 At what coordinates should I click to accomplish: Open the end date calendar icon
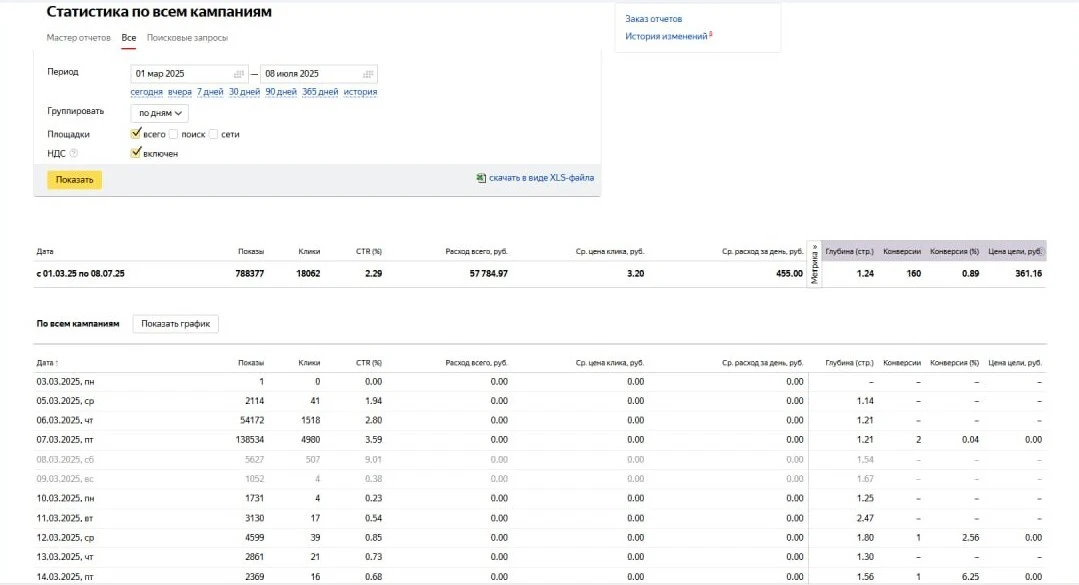coord(368,74)
